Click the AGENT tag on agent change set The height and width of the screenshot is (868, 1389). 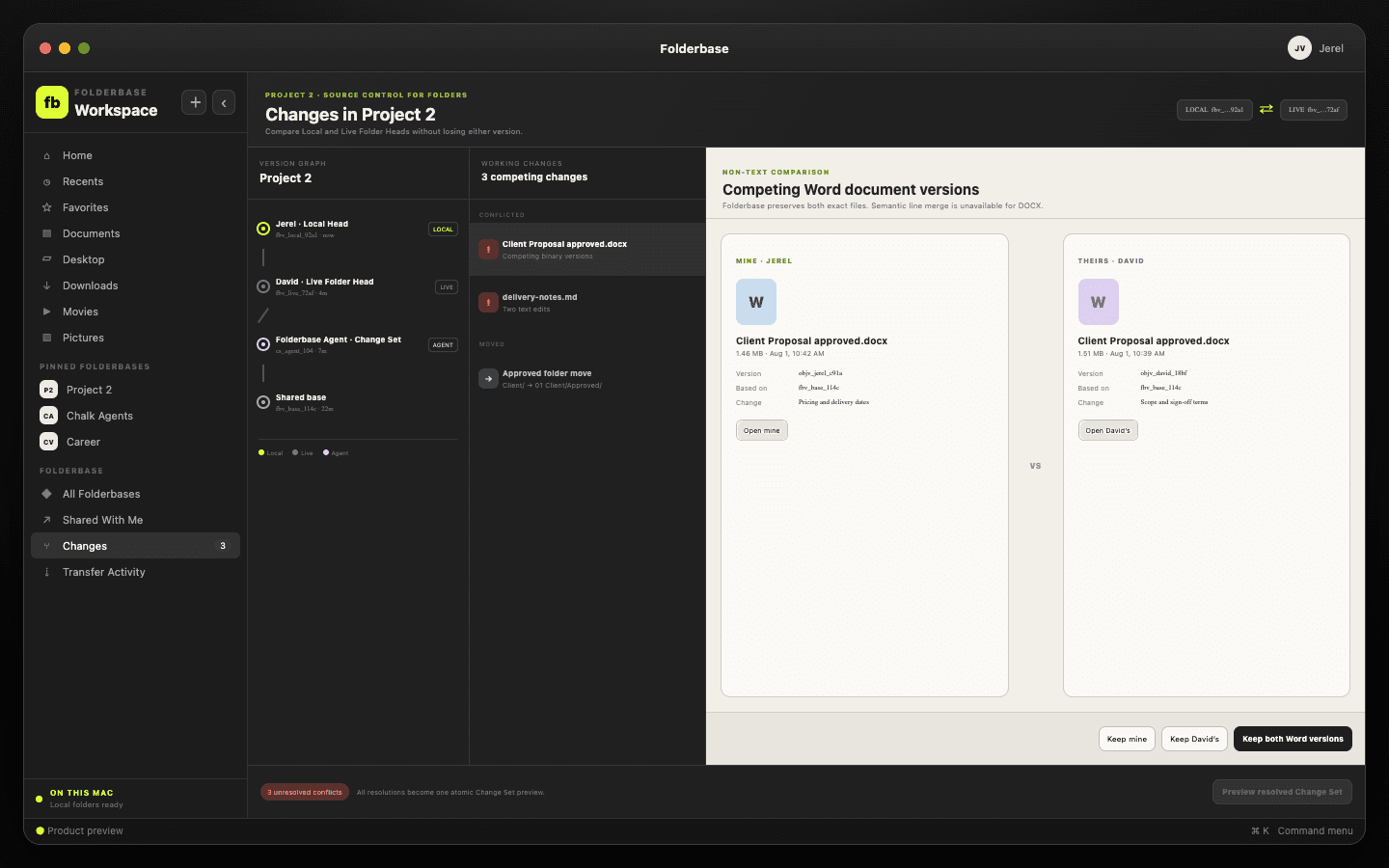click(443, 345)
